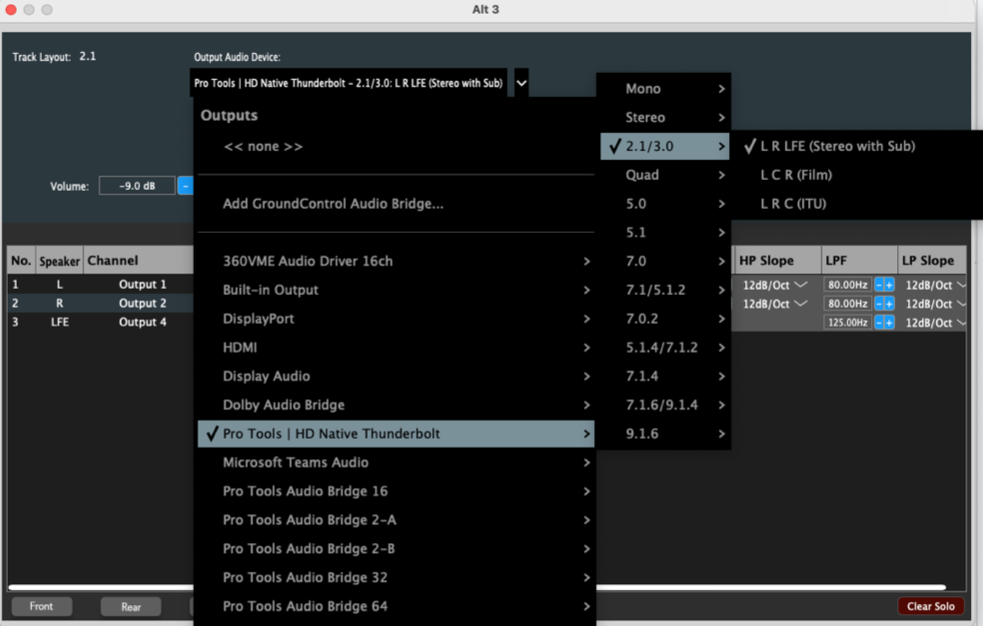Click the LP Slope column header

coord(932,261)
